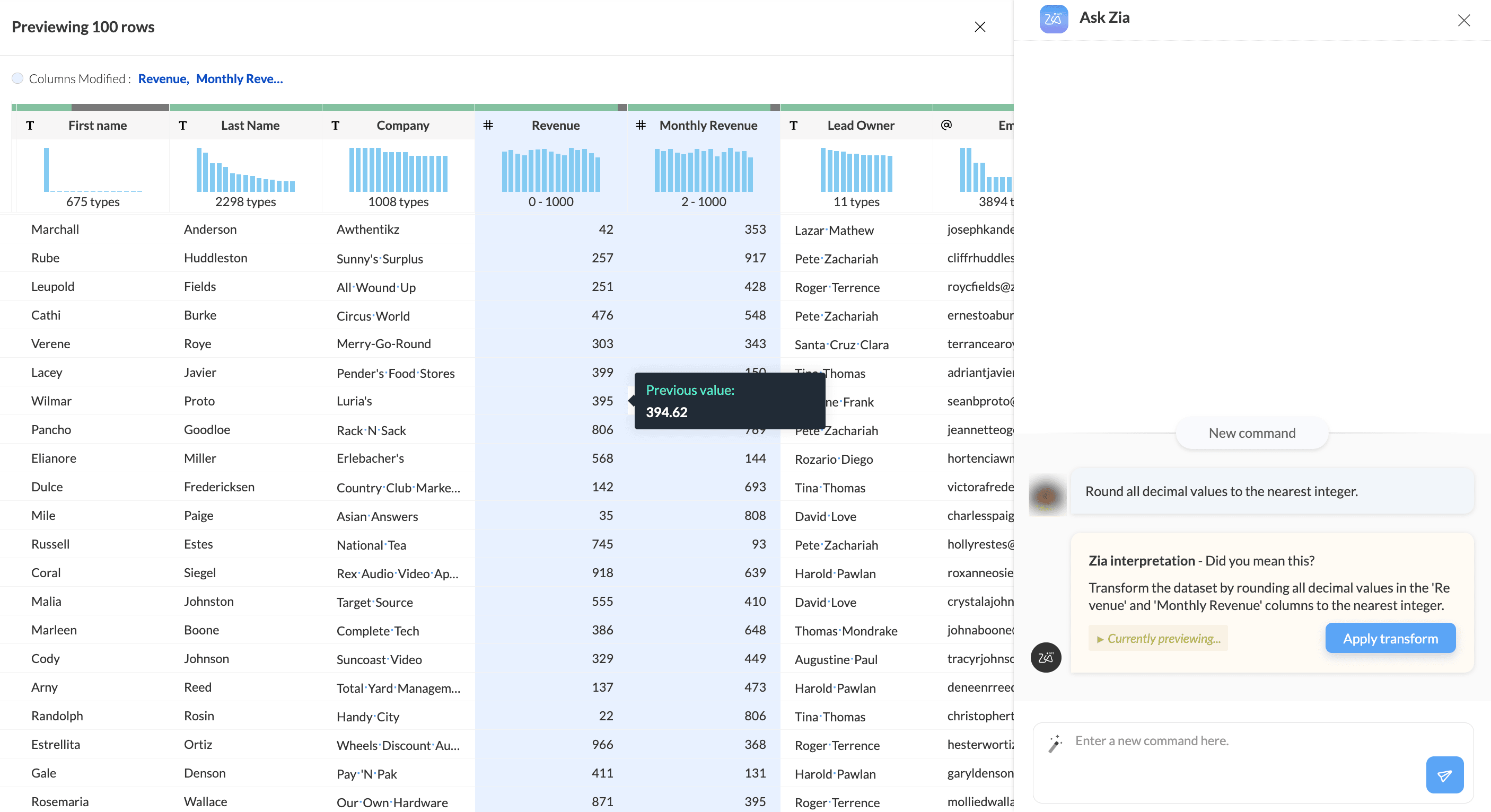The image size is (1491, 812).
Task: Click the send command paper plane icon
Action: point(1444,775)
